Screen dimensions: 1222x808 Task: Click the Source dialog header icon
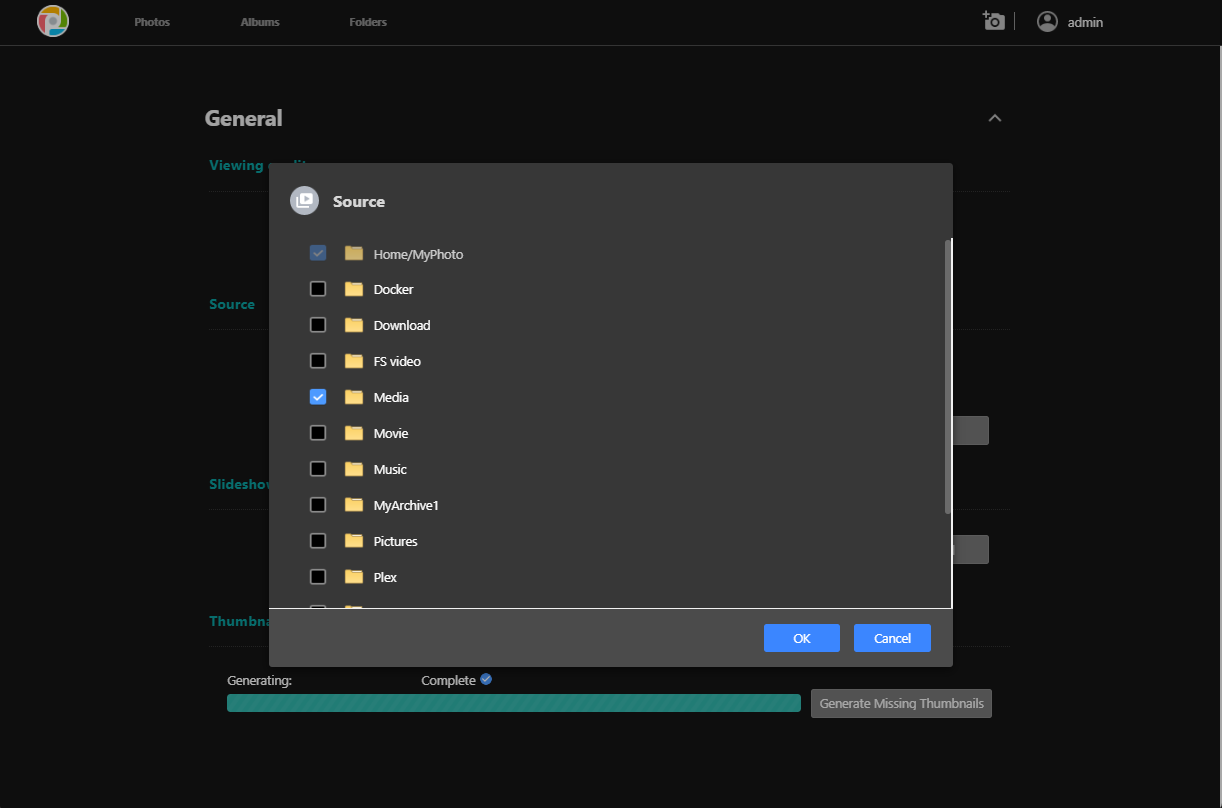pyautogui.click(x=304, y=201)
